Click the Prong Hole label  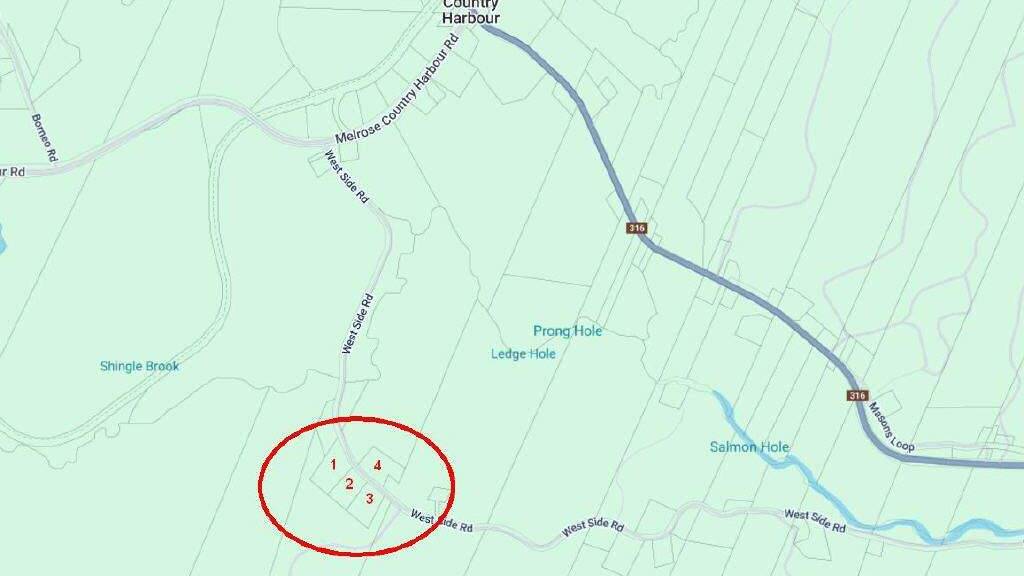pyautogui.click(x=568, y=331)
